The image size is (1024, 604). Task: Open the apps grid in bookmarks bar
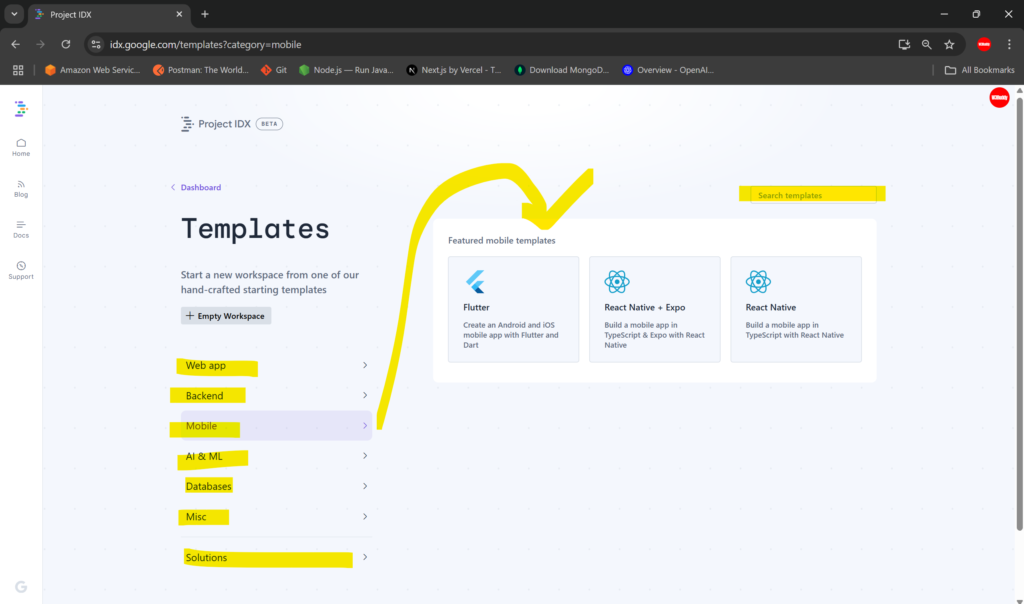(18, 70)
